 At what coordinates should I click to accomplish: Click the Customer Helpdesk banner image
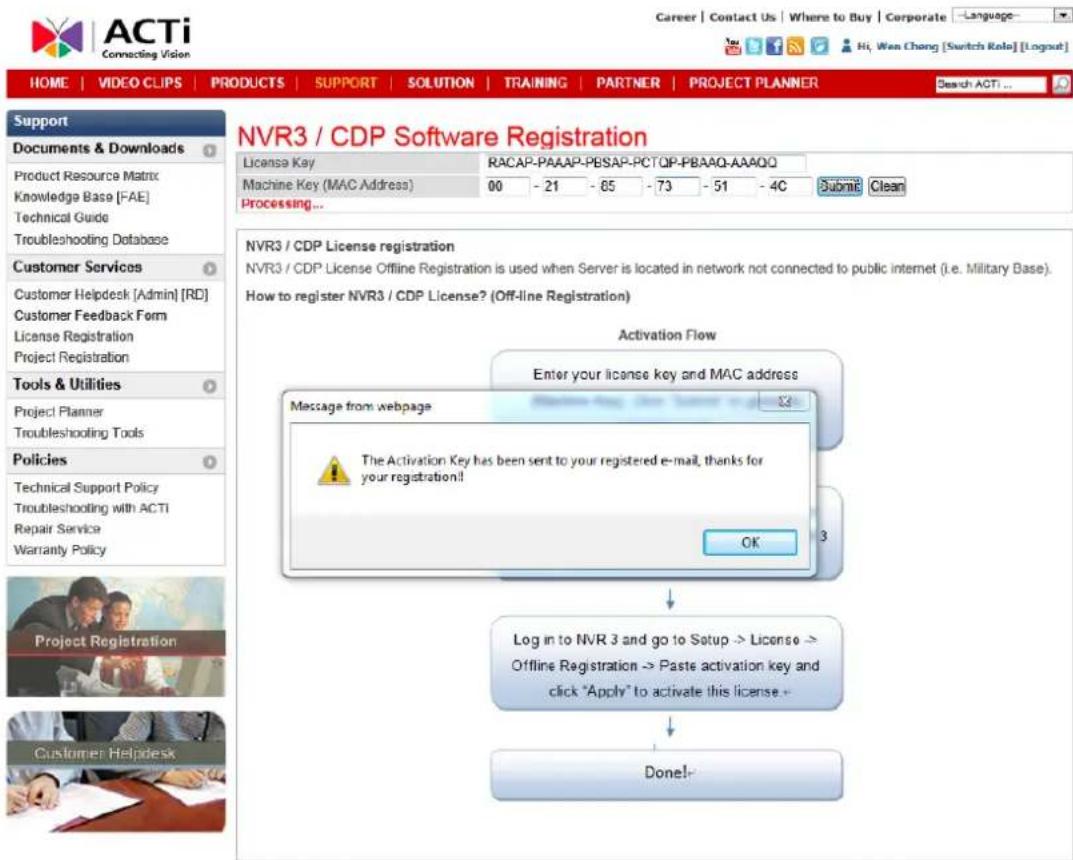click(116, 772)
